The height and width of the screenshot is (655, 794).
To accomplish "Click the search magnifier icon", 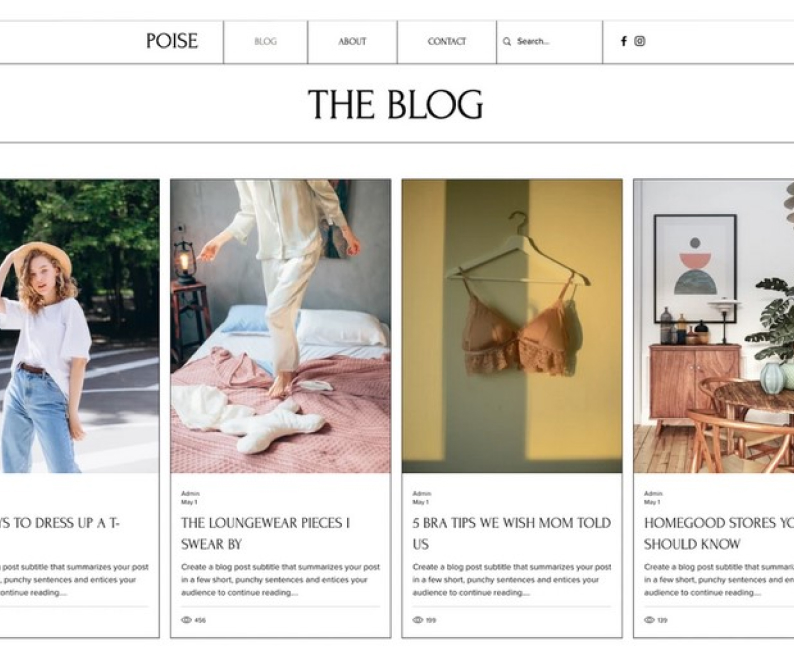I will click(506, 42).
